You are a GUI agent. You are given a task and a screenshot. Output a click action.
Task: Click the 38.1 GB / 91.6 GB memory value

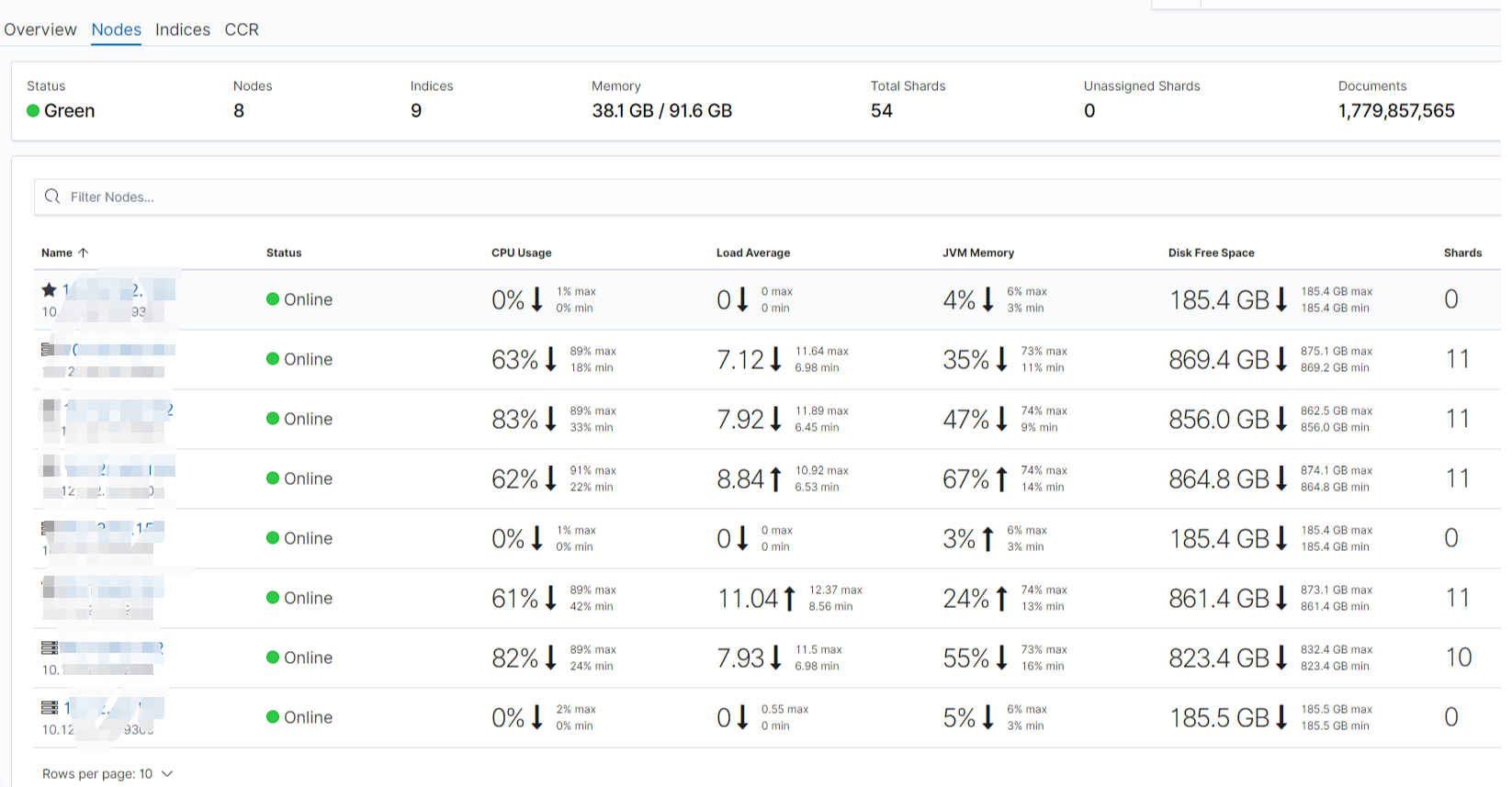coord(662,111)
